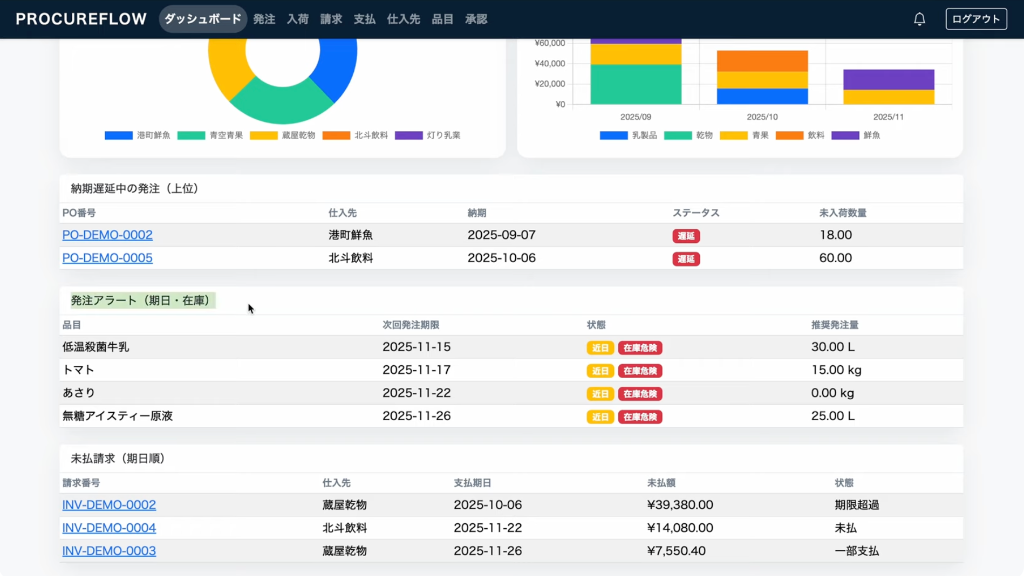Toggle 鮮魚 legend item in bar chart

pos(860,135)
